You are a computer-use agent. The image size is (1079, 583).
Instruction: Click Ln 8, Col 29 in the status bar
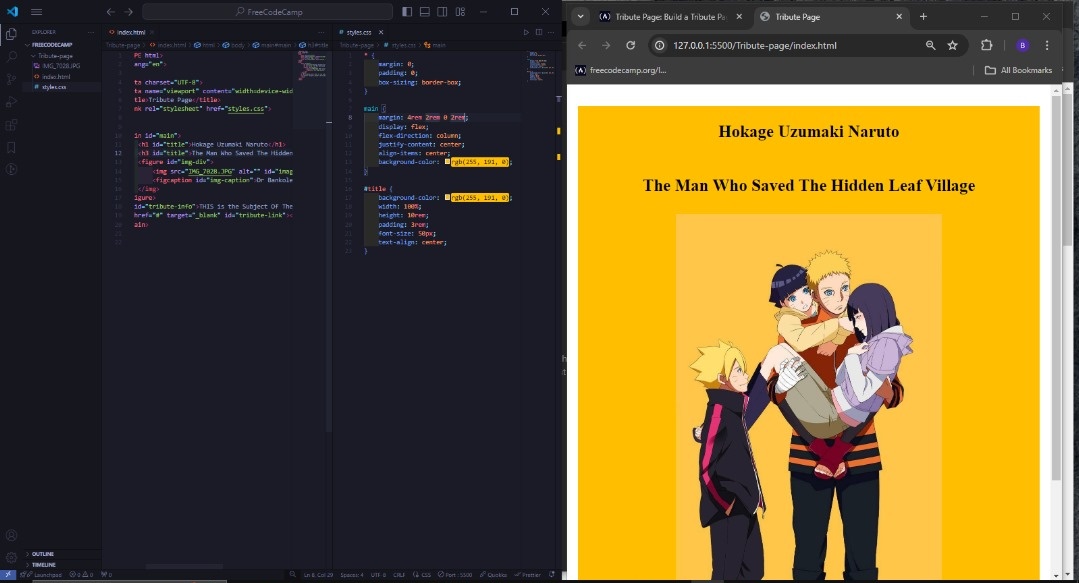pos(318,575)
